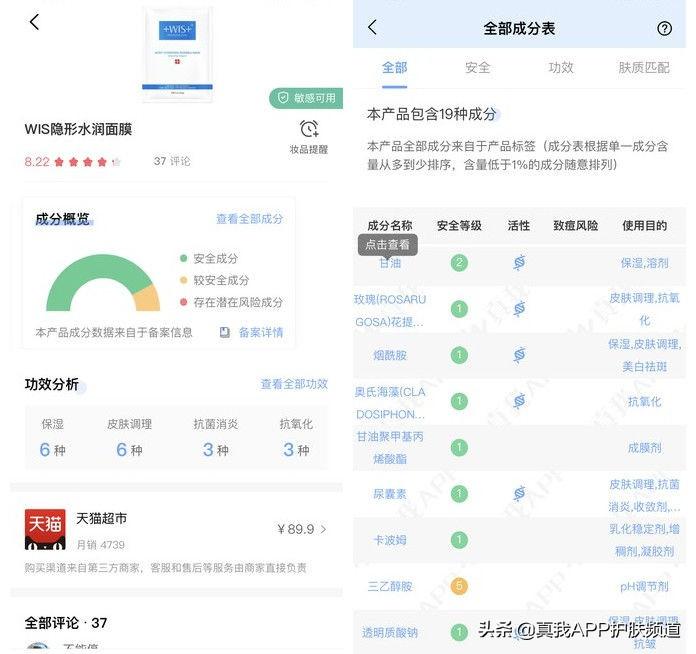696x654 pixels.
Task: Tap pH调节剂 purpose text
Action: pyautogui.click(x=644, y=586)
